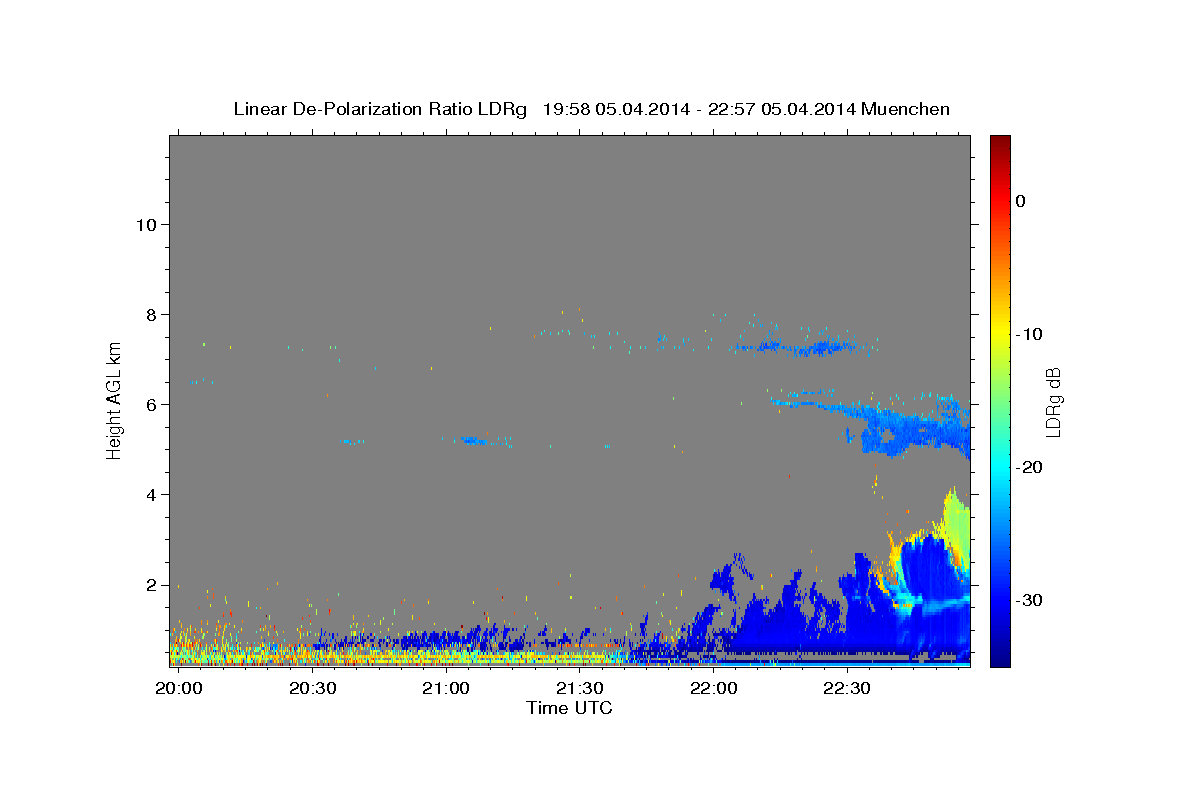
Task: Click the colorbar value 0
Action: tap(1021, 201)
